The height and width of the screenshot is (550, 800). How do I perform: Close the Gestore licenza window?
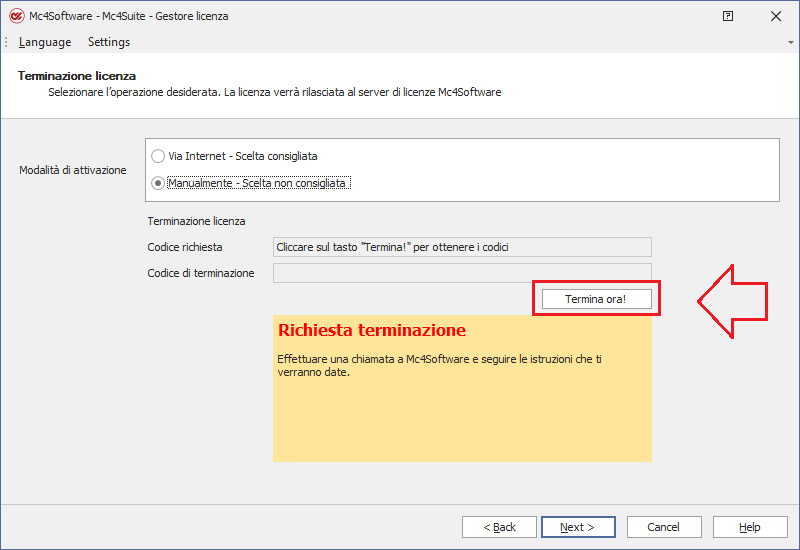point(775,16)
